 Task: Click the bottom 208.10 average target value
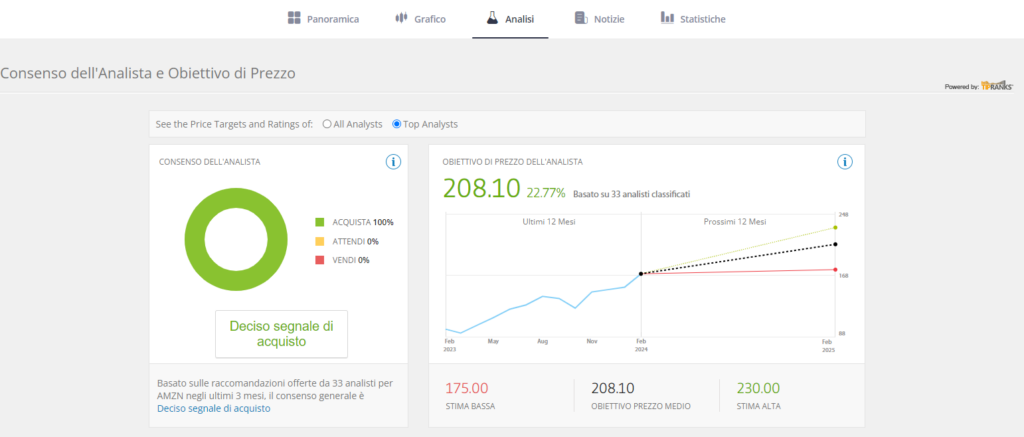pos(613,388)
